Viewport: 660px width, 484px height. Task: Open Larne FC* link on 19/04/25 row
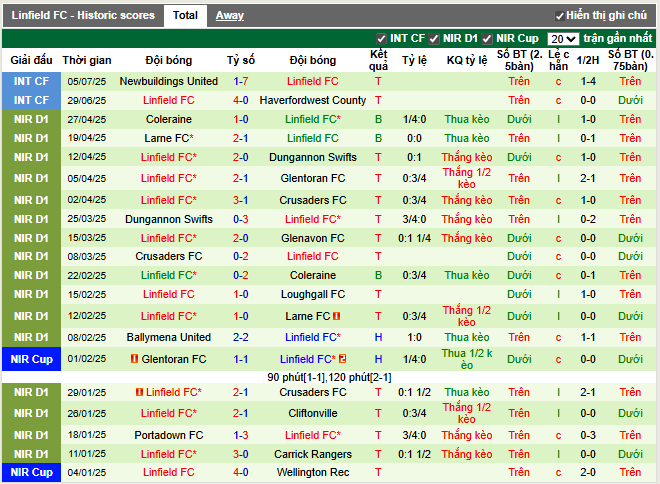[x=169, y=138]
